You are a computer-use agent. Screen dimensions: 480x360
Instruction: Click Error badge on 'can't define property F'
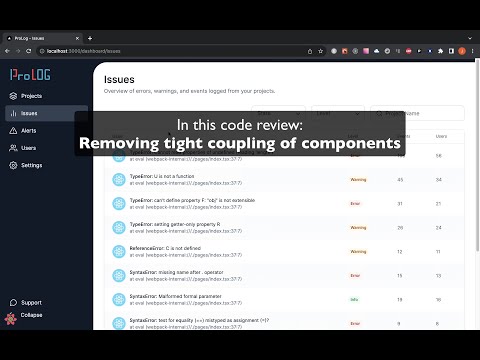coord(355,204)
